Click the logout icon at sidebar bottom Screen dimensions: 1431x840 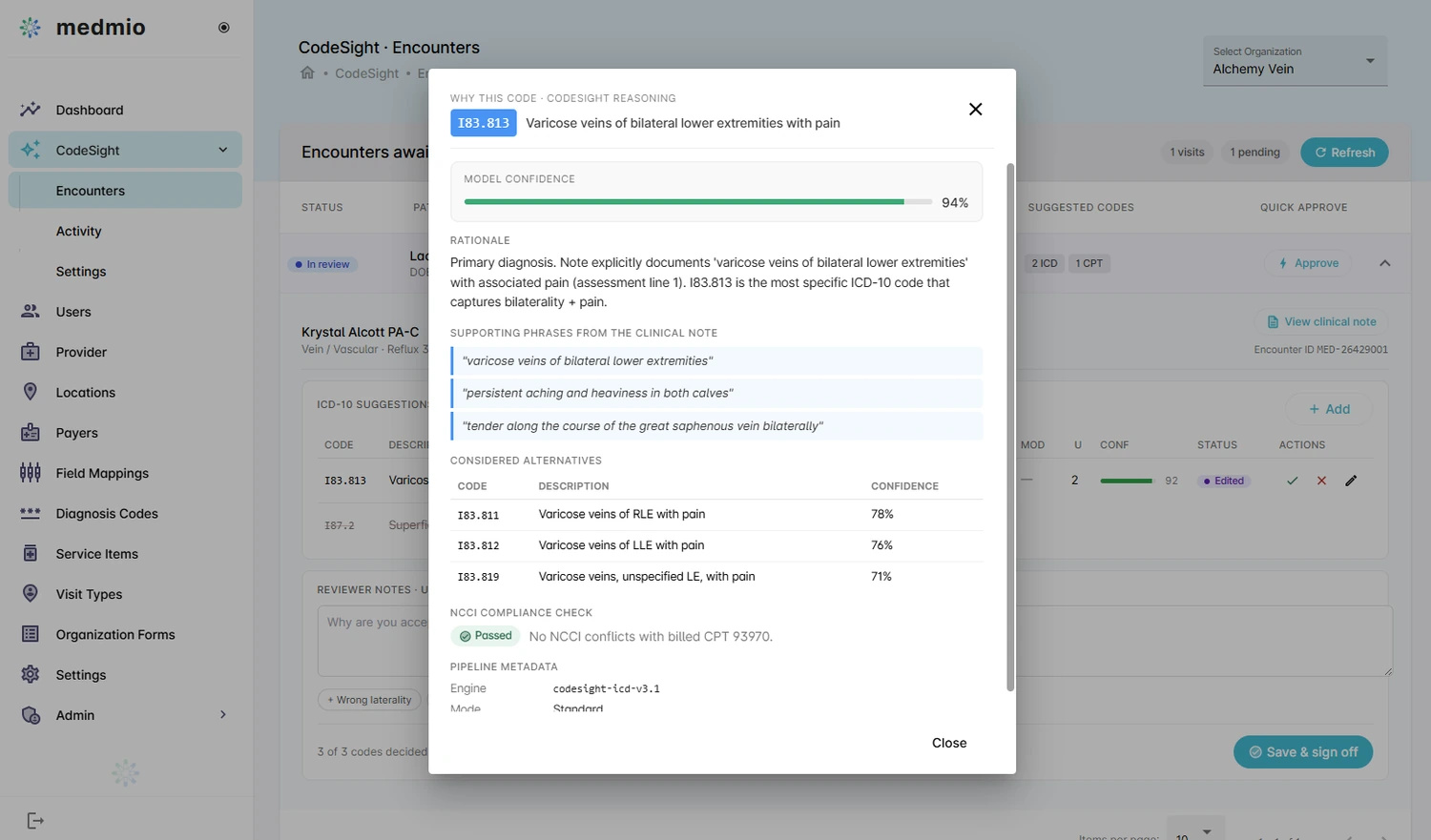click(x=35, y=821)
